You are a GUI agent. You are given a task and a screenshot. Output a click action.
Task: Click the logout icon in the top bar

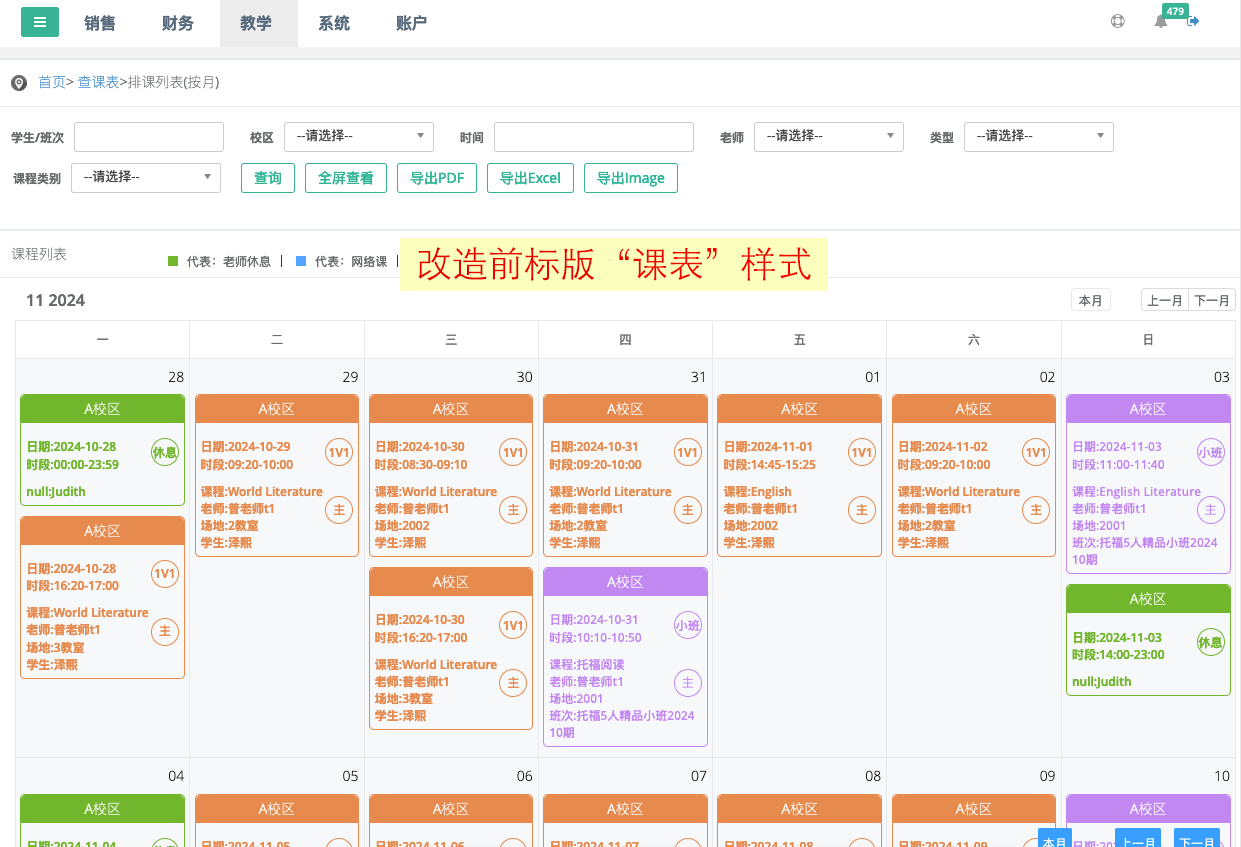(x=1193, y=21)
